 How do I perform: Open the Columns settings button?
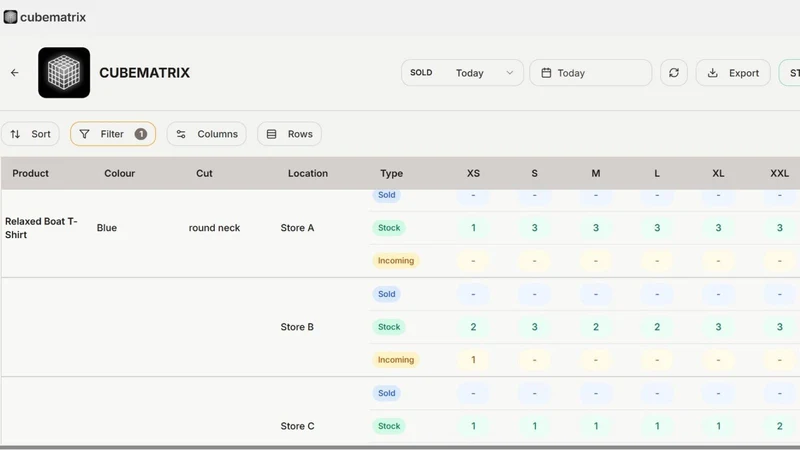pos(207,134)
